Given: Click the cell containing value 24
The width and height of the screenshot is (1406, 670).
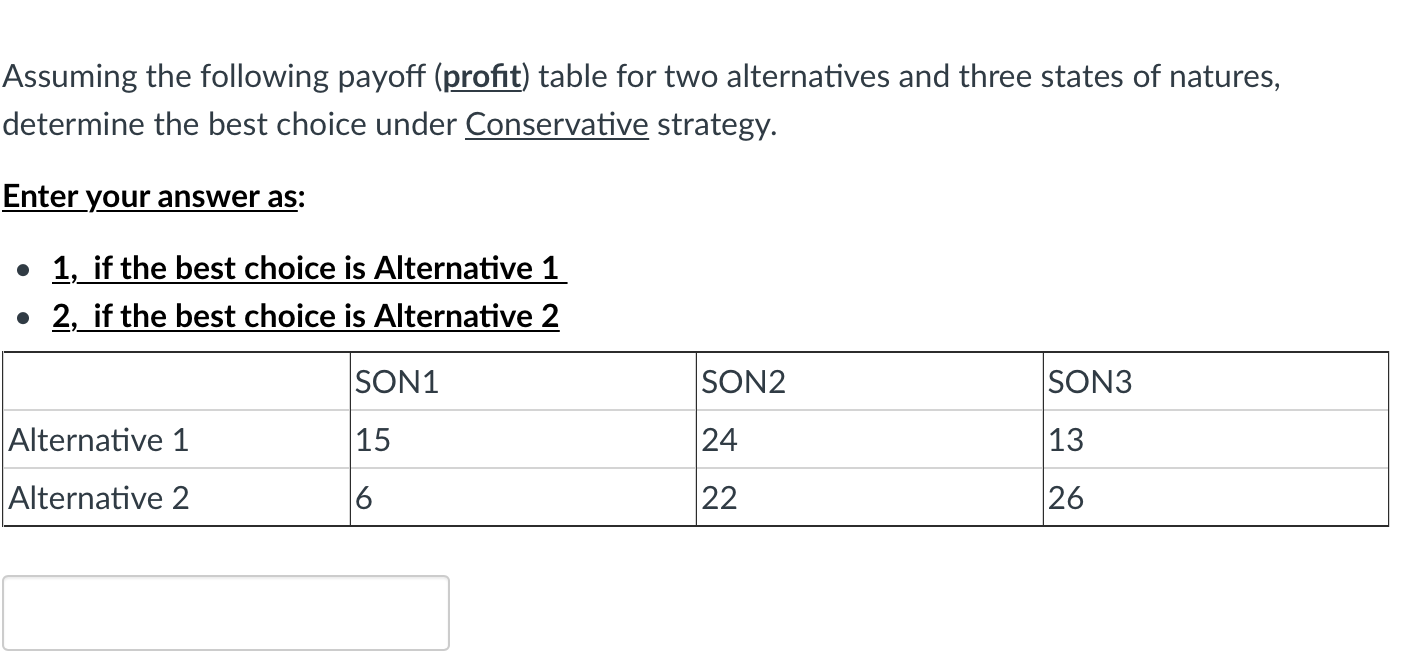Looking at the screenshot, I should (x=719, y=440).
